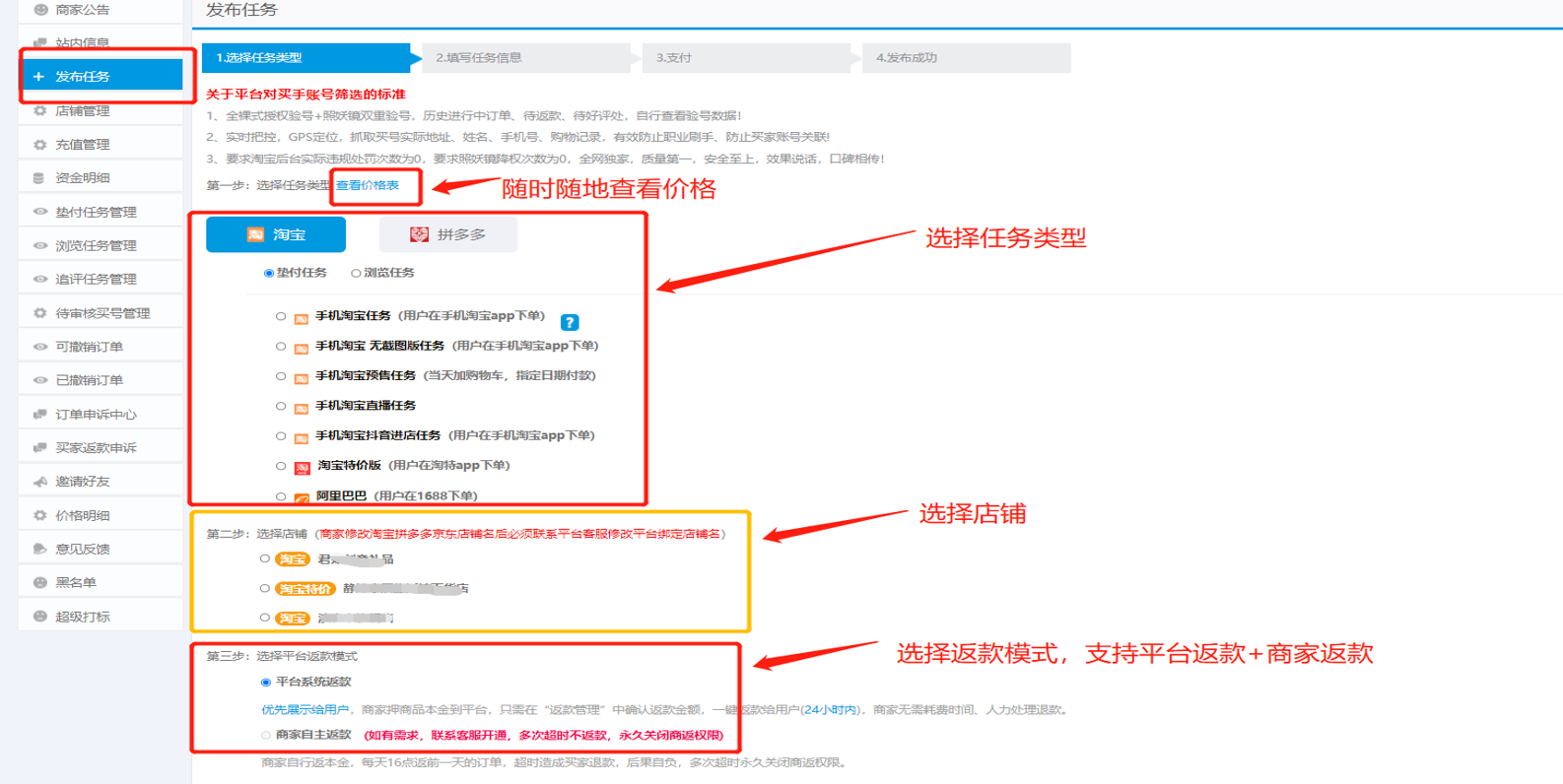The height and width of the screenshot is (784, 1563).
Task: Click the Taobao icon beside 手机淘宝预售任务
Action: (x=302, y=377)
